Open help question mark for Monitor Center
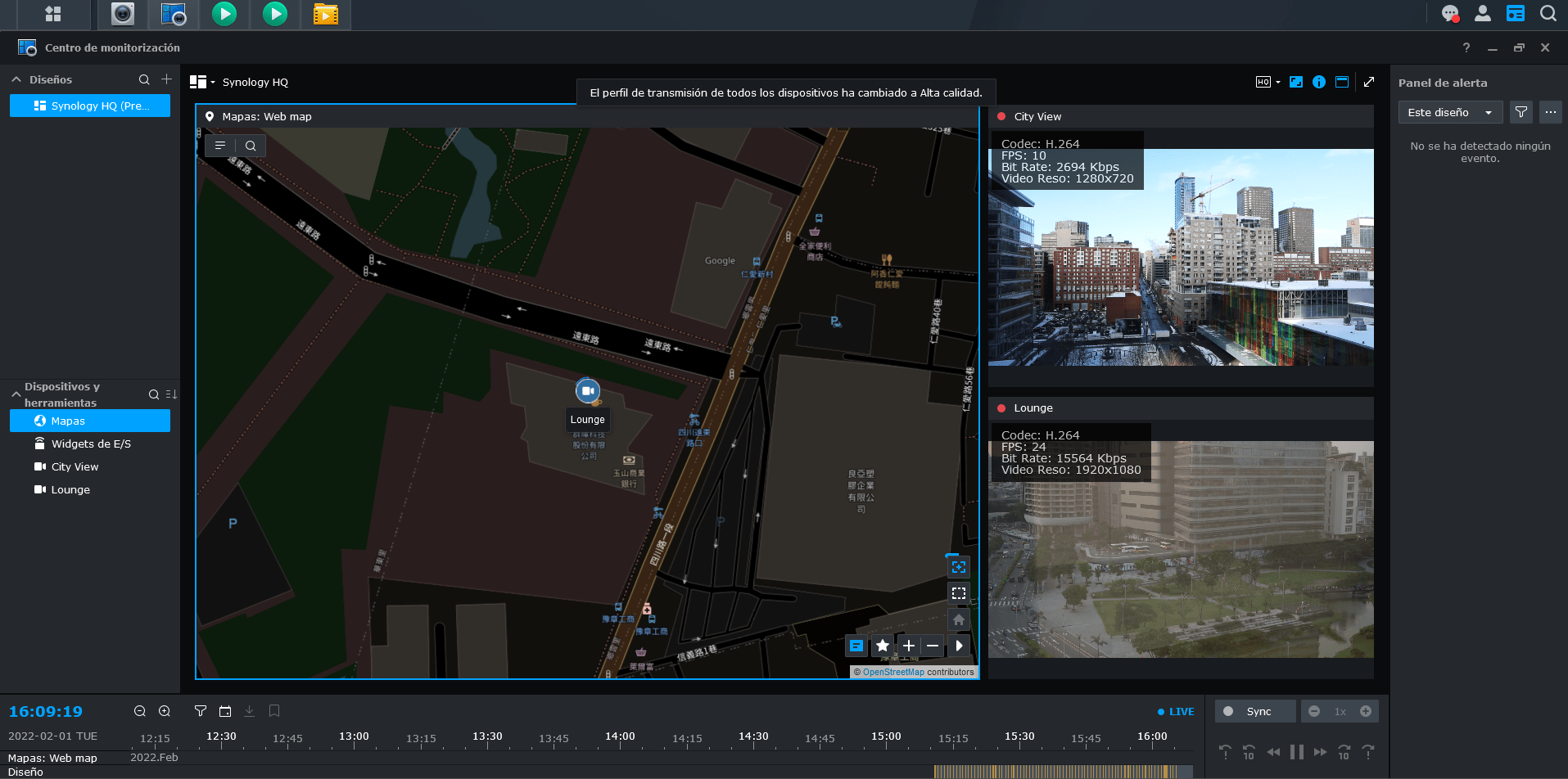 point(1466,47)
